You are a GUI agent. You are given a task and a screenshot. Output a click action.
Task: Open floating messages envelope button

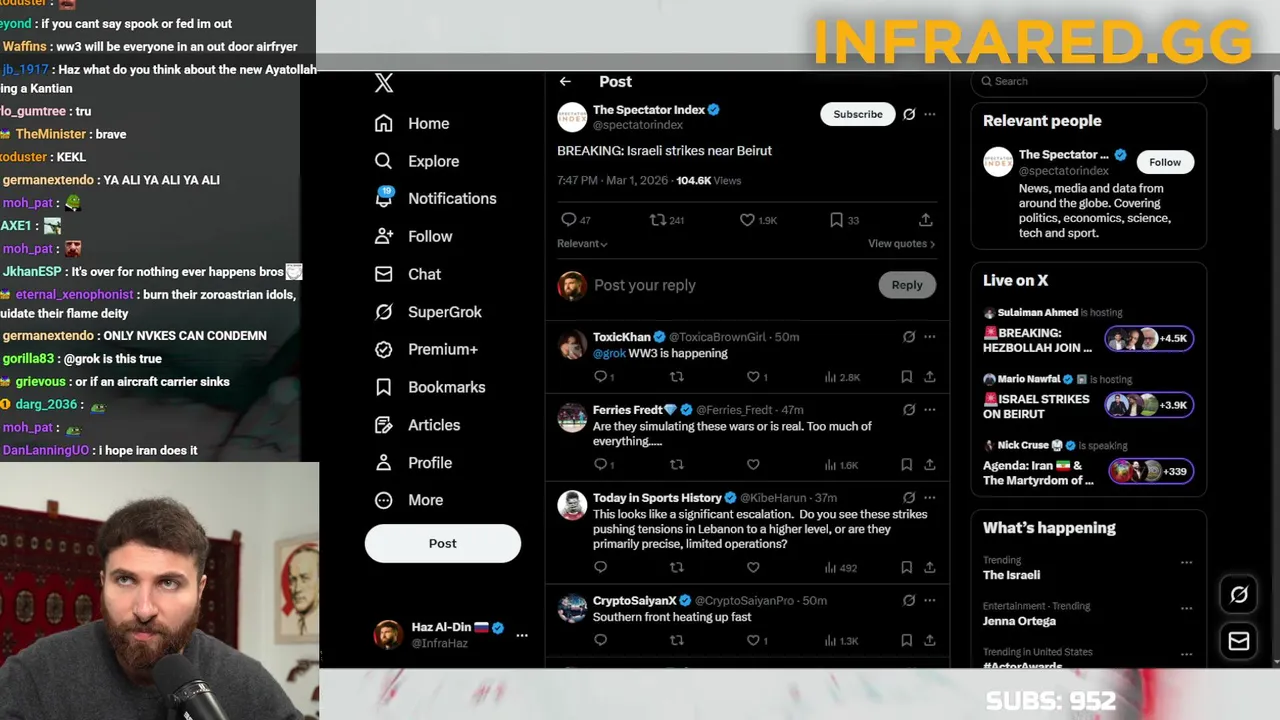tap(1239, 641)
